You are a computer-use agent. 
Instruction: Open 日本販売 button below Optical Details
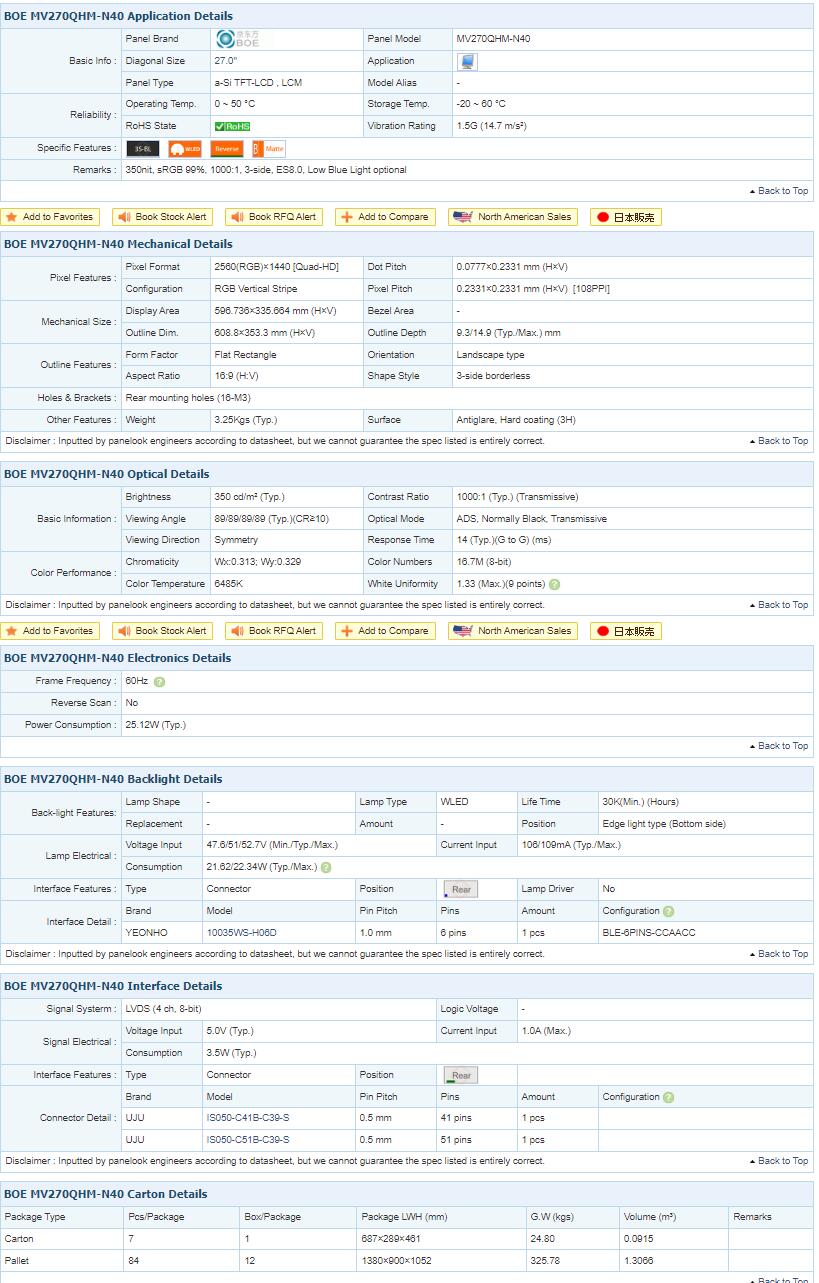[x=626, y=631]
